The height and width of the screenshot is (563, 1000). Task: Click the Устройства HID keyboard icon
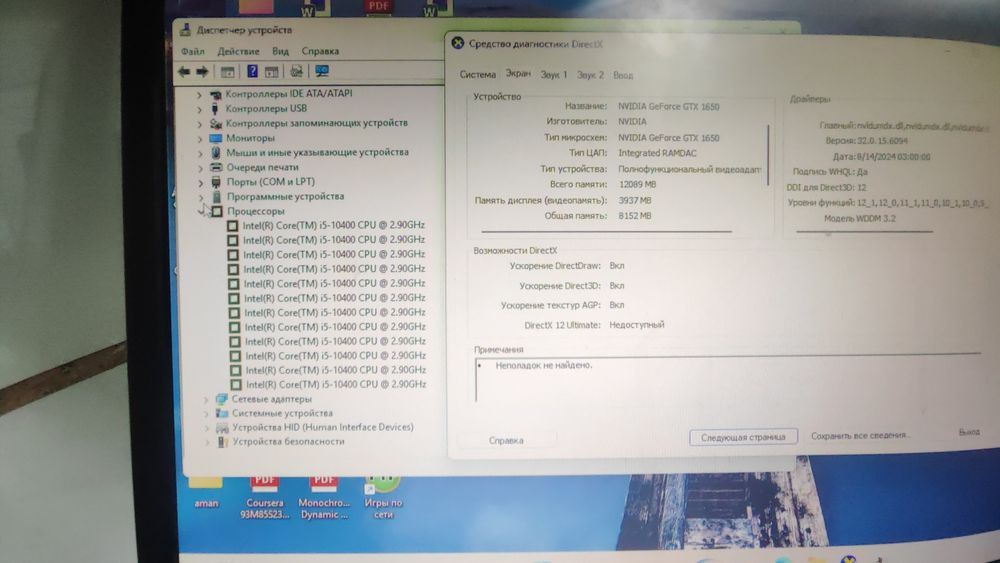coord(222,428)
